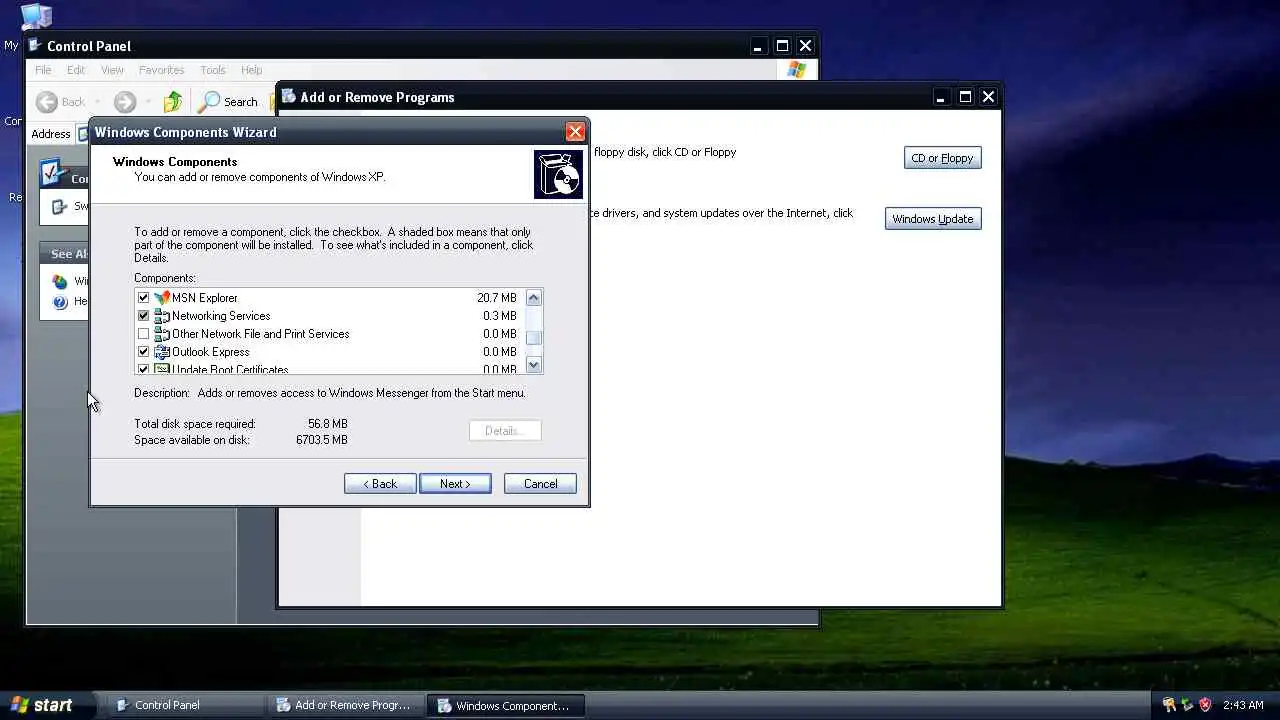
Task: Switch to Control Panel taskbar button
Action: pos(186,705)
